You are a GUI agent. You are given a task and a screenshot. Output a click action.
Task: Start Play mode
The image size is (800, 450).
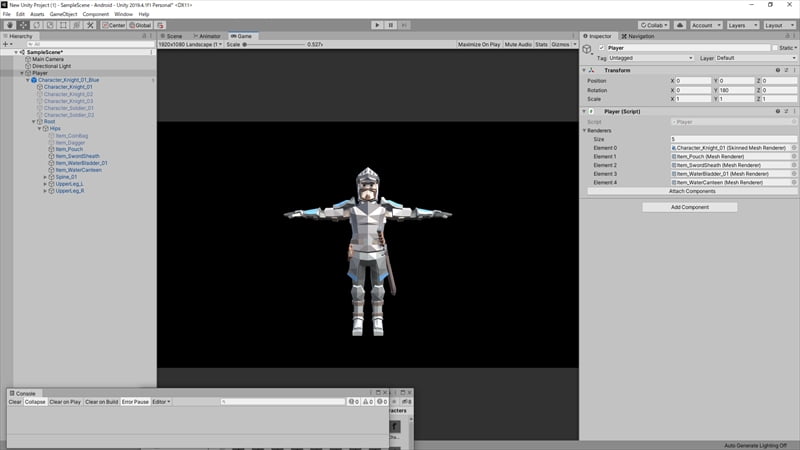pyautogui.click(x=377, y=25)
